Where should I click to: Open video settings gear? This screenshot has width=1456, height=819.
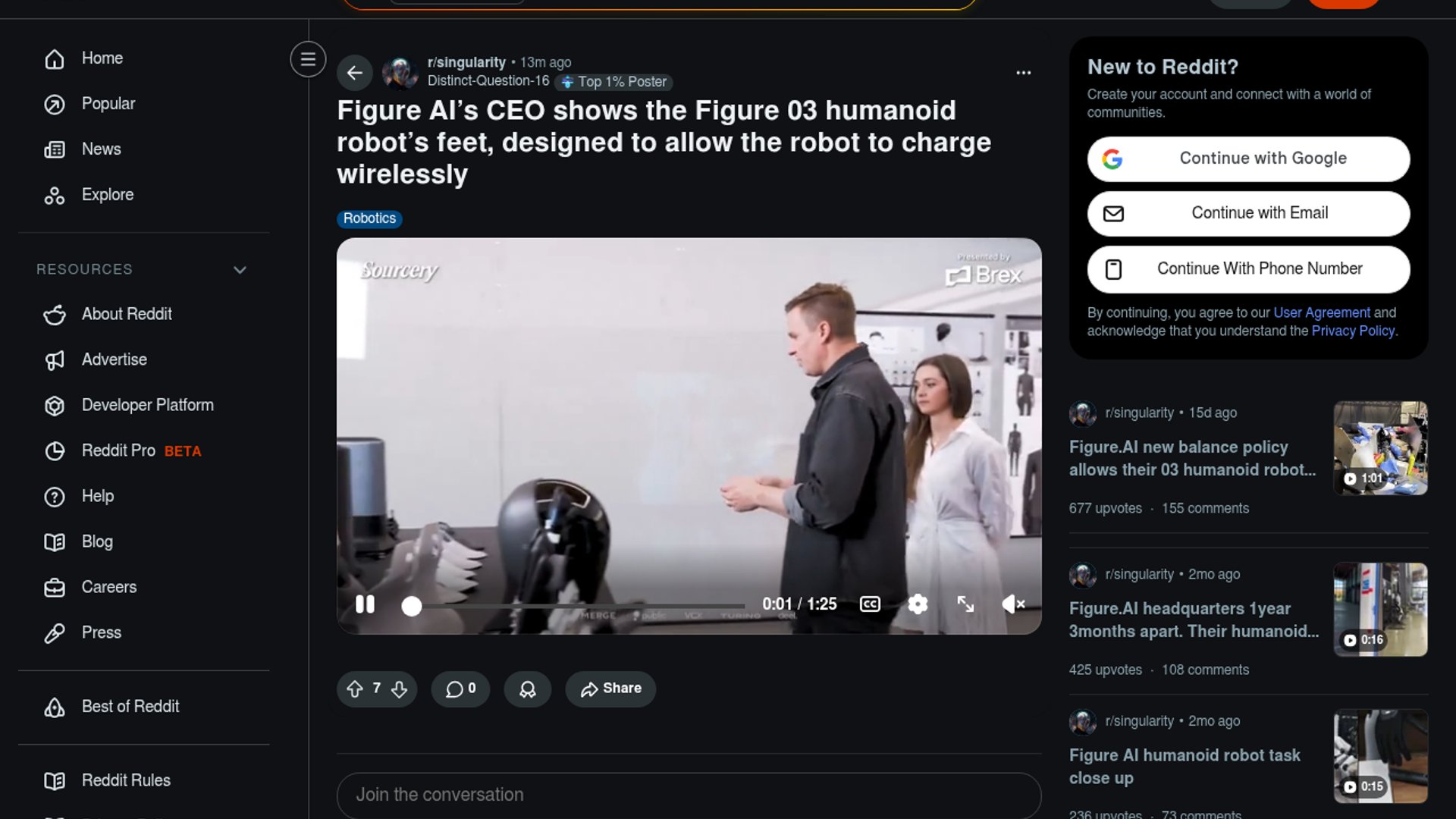pos(918,604)
